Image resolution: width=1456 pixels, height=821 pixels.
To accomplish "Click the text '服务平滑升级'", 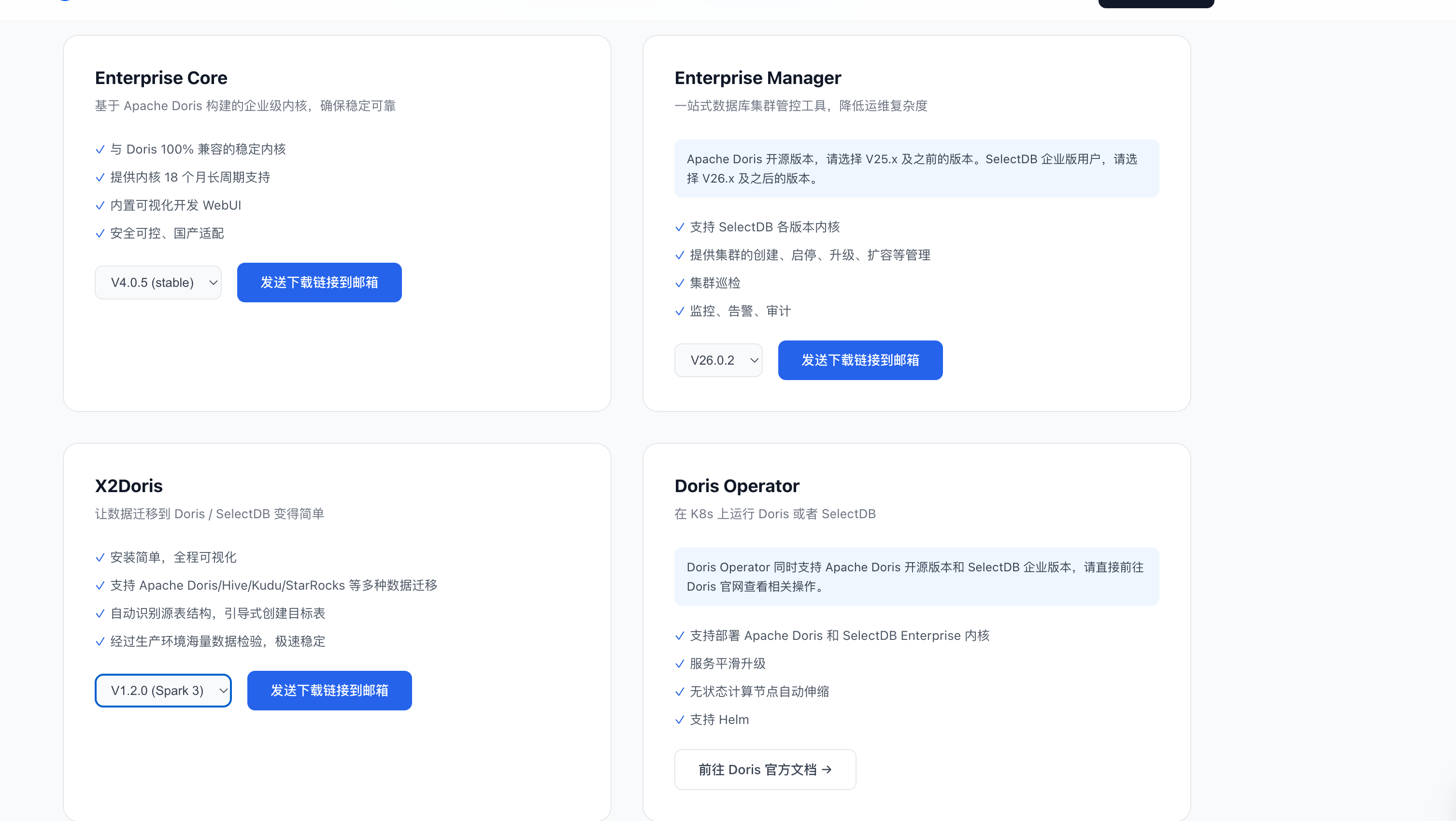I will [728, 664].
